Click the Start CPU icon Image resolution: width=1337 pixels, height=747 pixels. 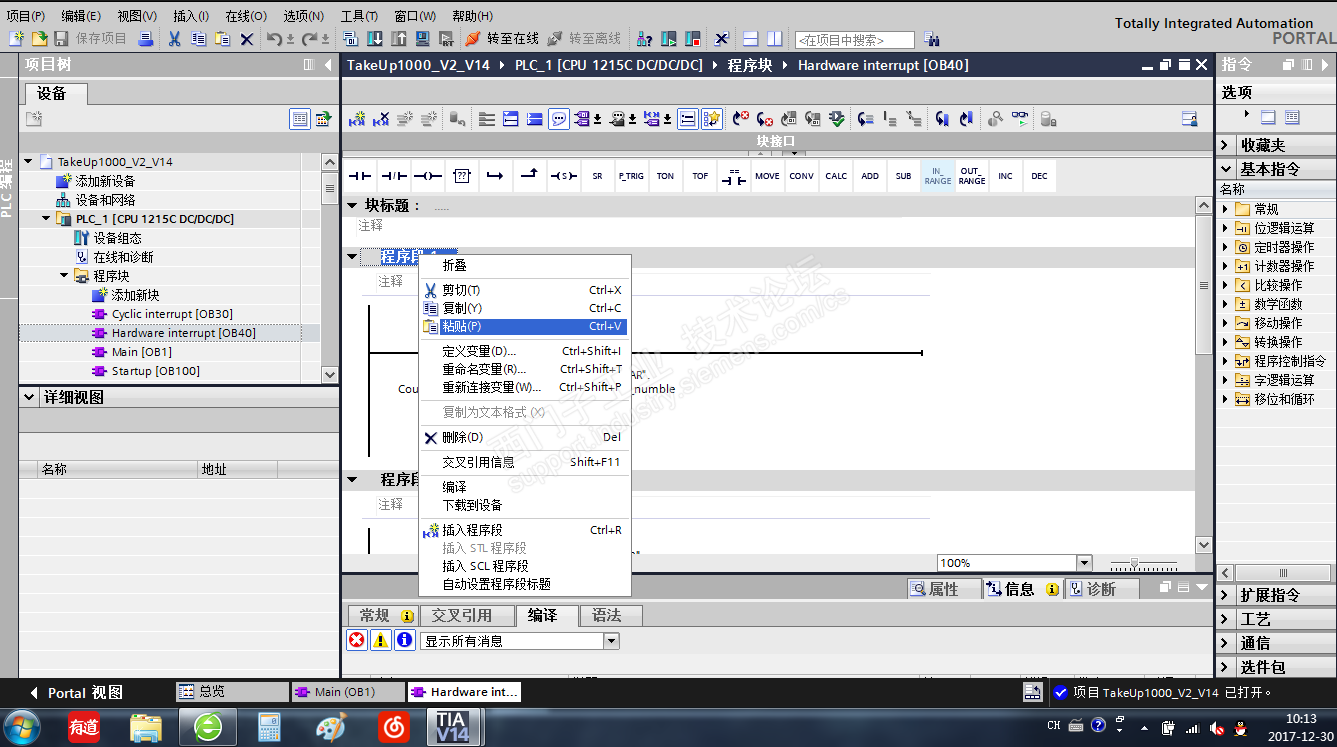(669, 39)
